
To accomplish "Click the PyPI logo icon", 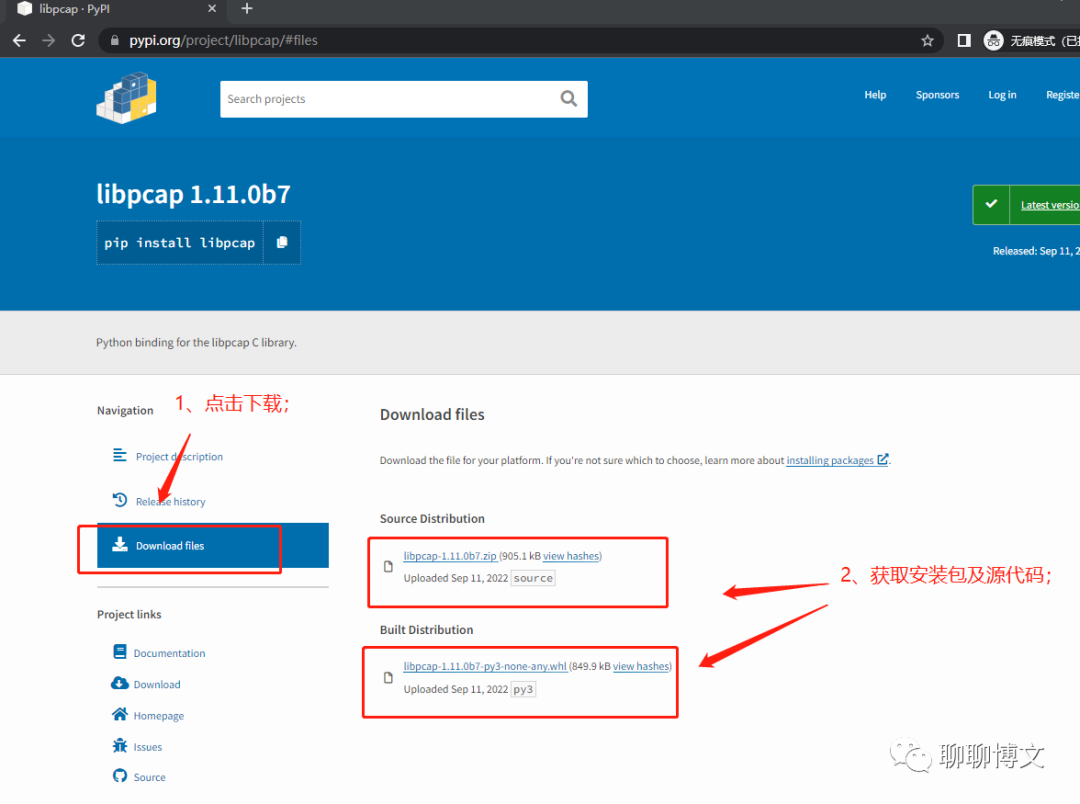I will coord(126,97).
